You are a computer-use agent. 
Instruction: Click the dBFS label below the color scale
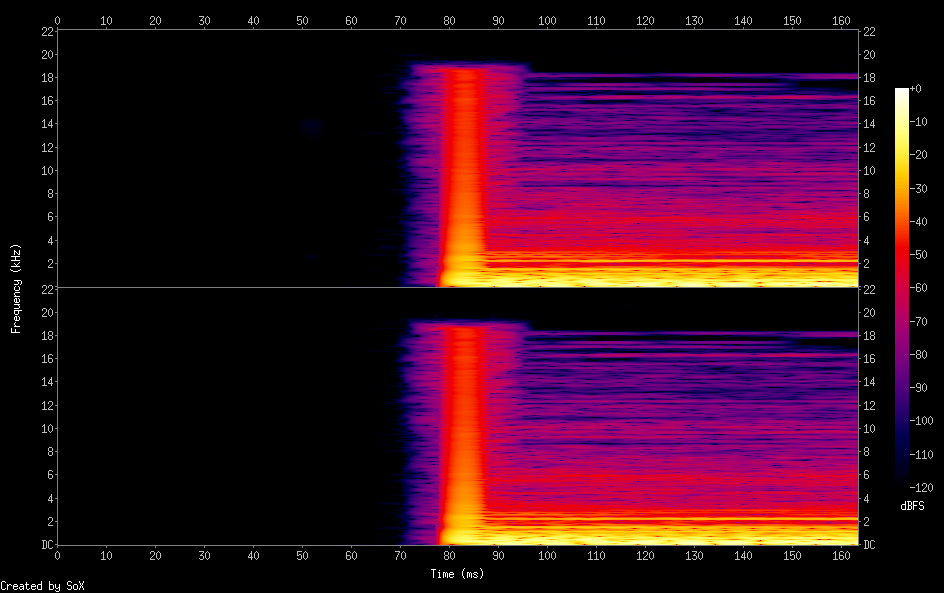(912, 507)
